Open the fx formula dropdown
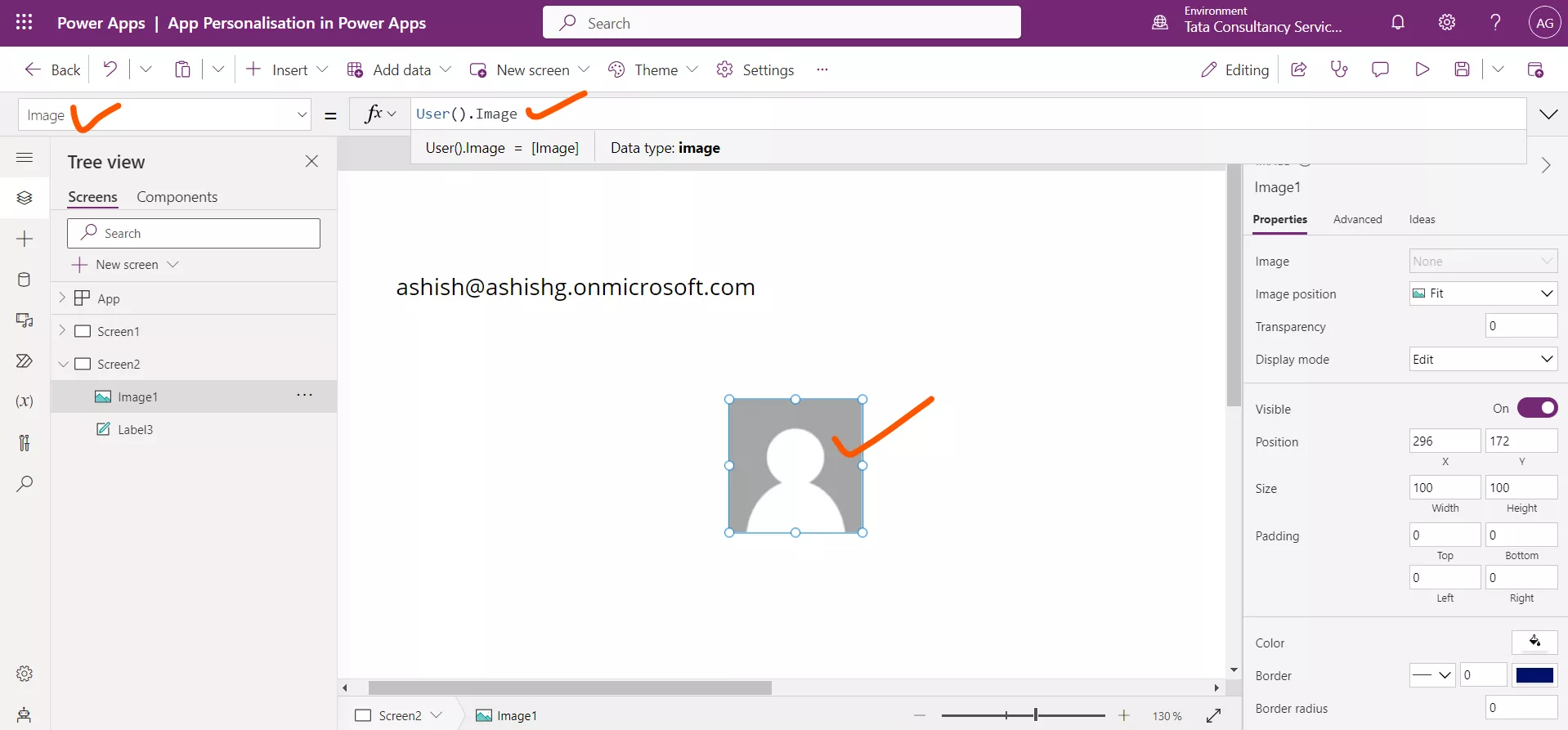Viewport: 1568px width, 730px height. tap(381, 114)
